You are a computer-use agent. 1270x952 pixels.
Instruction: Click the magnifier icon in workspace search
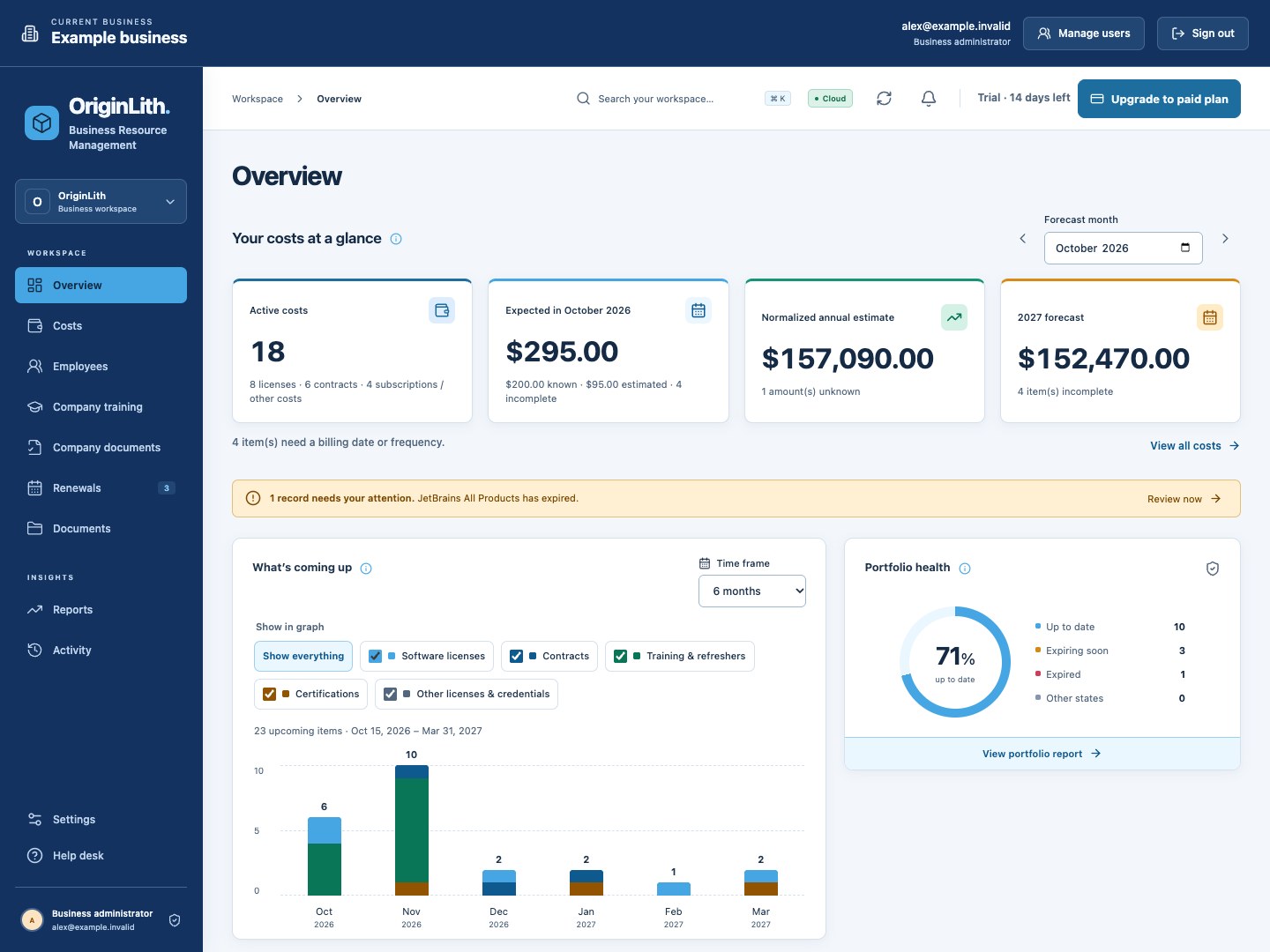583,99
